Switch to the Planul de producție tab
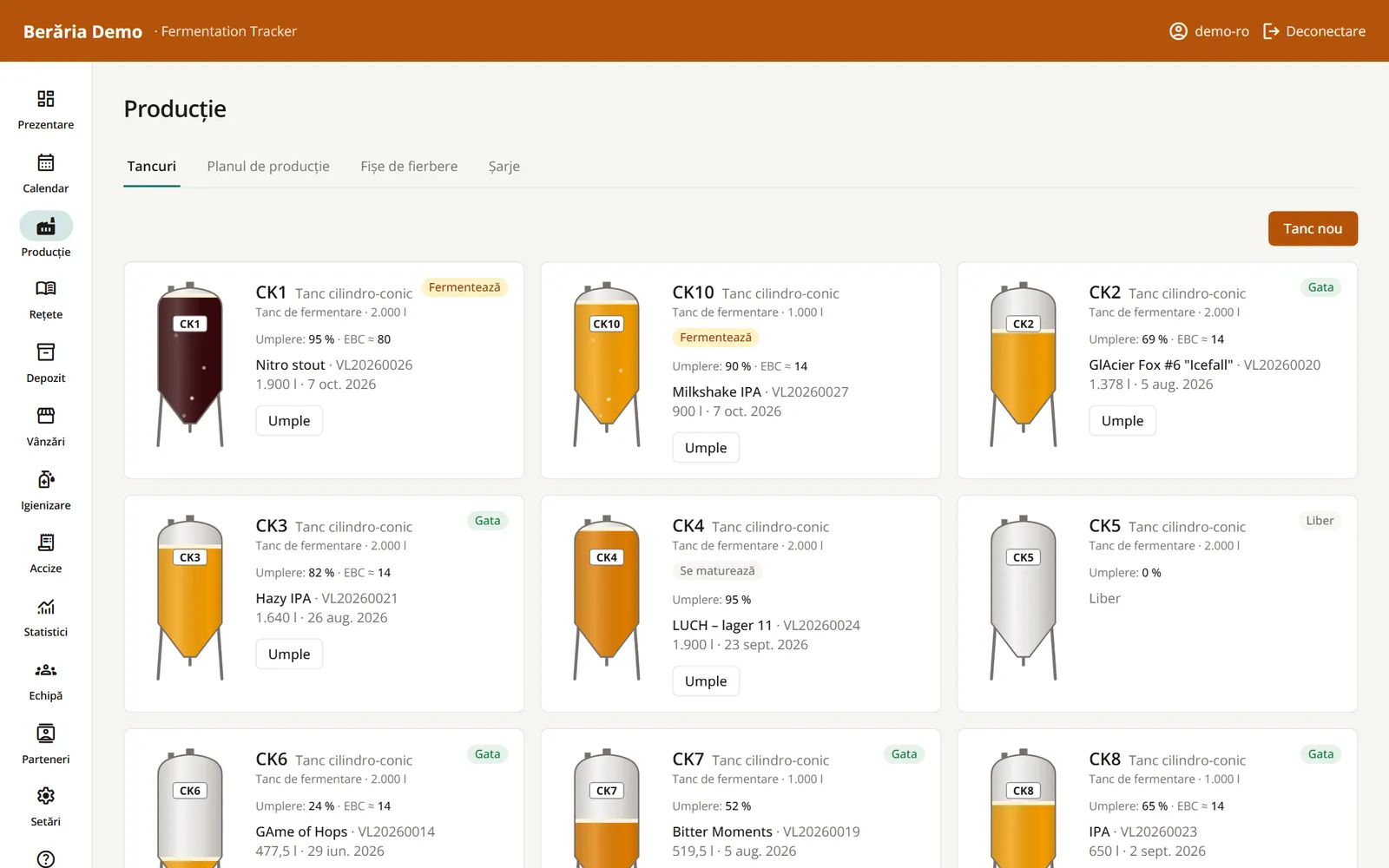 tap(268, 167)
